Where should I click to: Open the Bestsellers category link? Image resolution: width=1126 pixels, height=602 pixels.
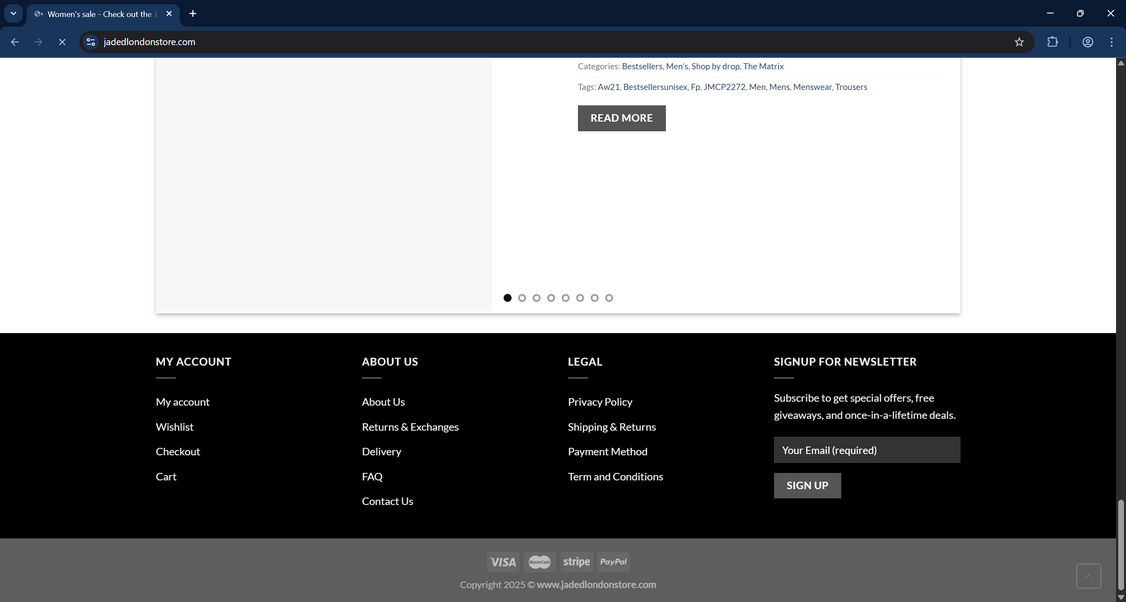pyautogui.click(x=642, y=66)
